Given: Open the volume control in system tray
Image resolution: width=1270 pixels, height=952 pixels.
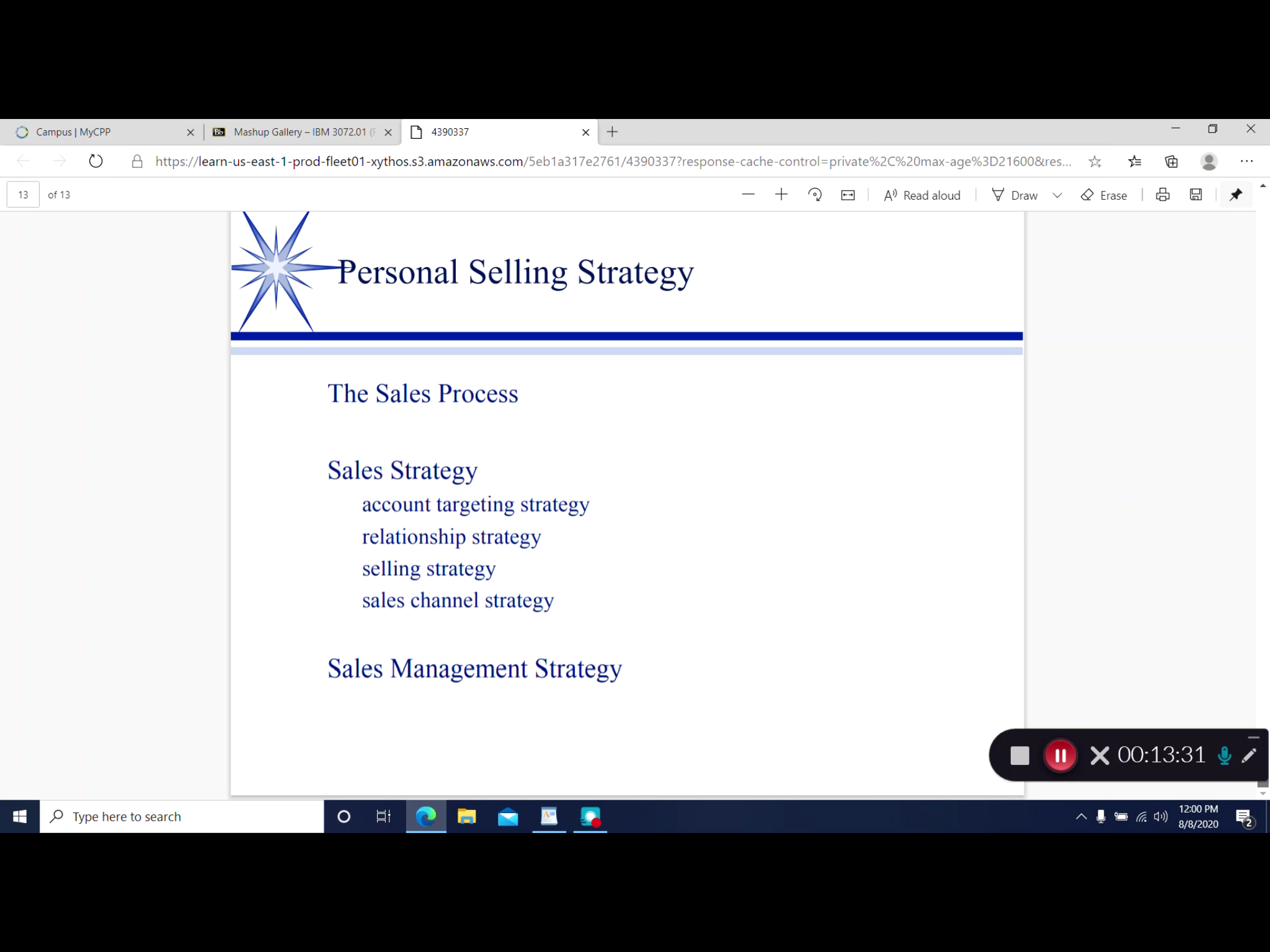Looking at the screenshot, I should click(1161, 817).
